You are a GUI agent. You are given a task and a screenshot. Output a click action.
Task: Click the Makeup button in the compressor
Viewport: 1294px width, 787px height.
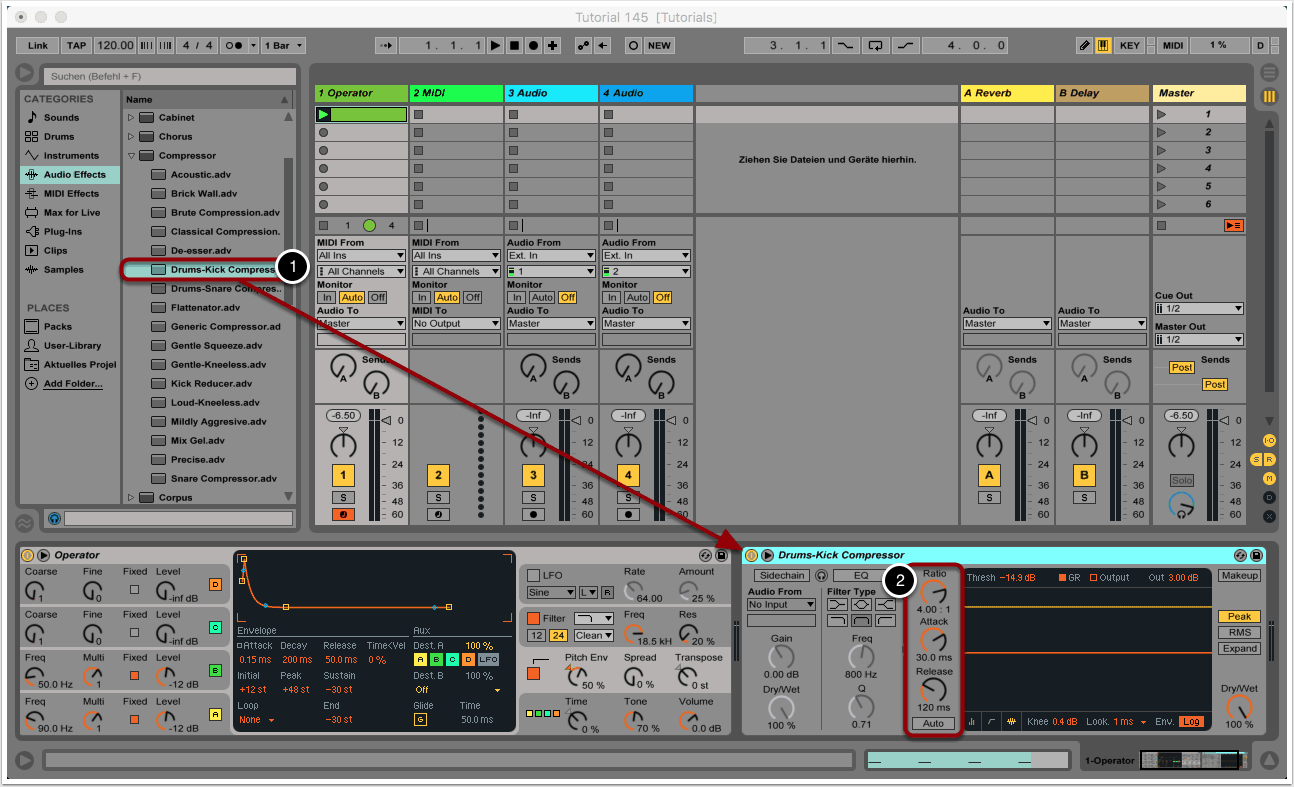coord(1239,576)
